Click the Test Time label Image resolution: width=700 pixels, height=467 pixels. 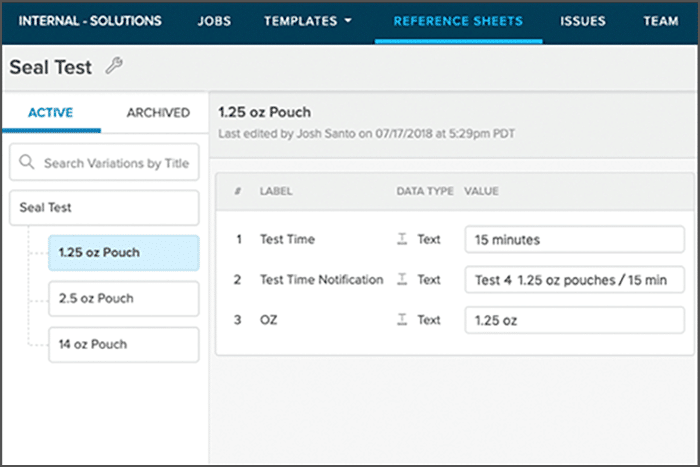(288, 239)
